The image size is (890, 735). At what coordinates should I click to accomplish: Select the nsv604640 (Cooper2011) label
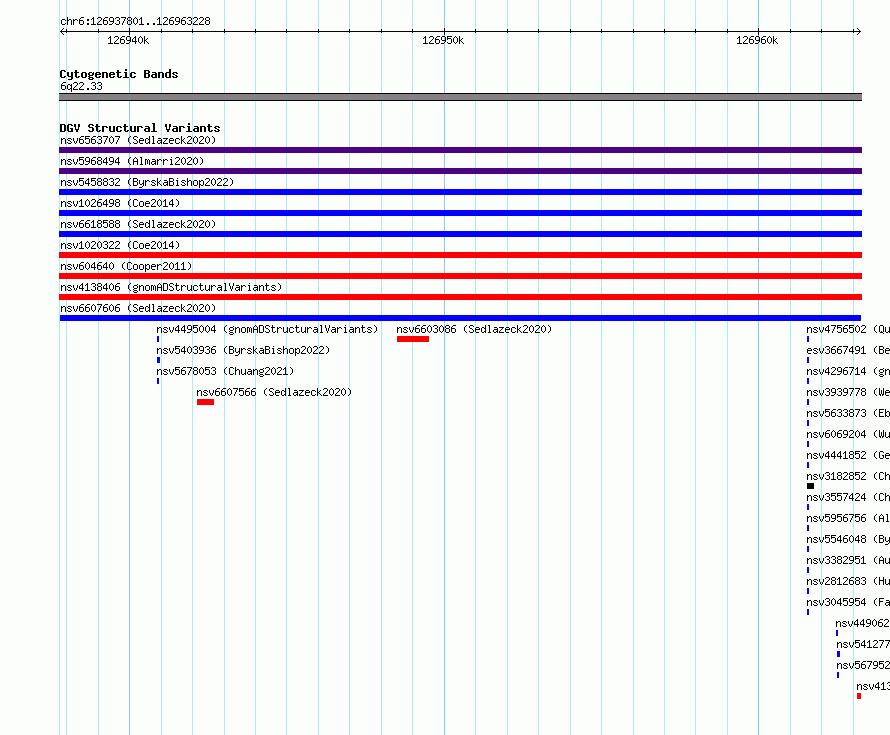tap(126, 266)
